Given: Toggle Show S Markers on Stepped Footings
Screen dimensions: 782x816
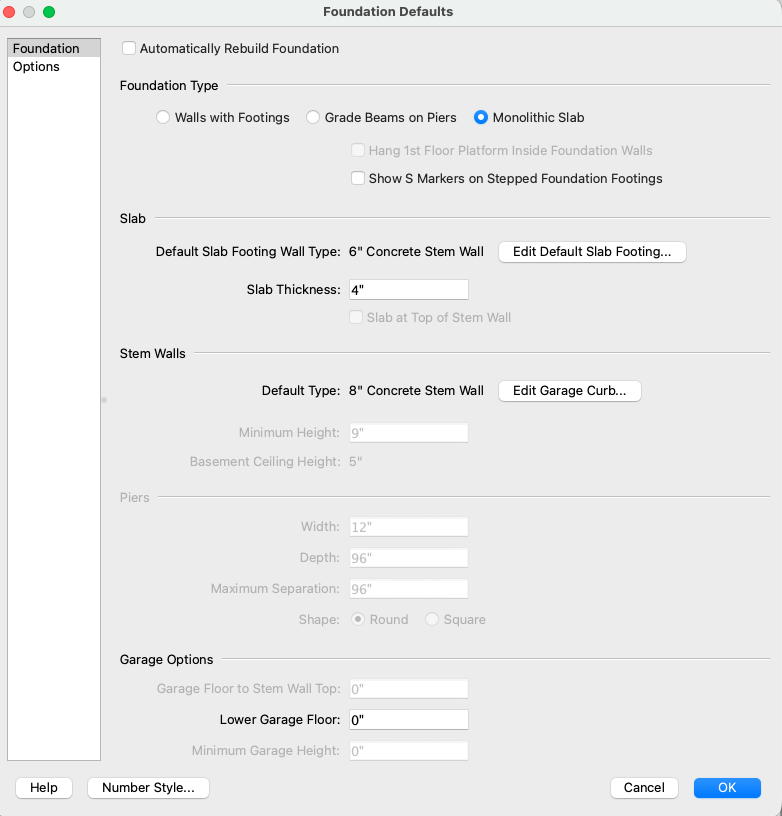Looking at the screenshot, I should [358, 179].
